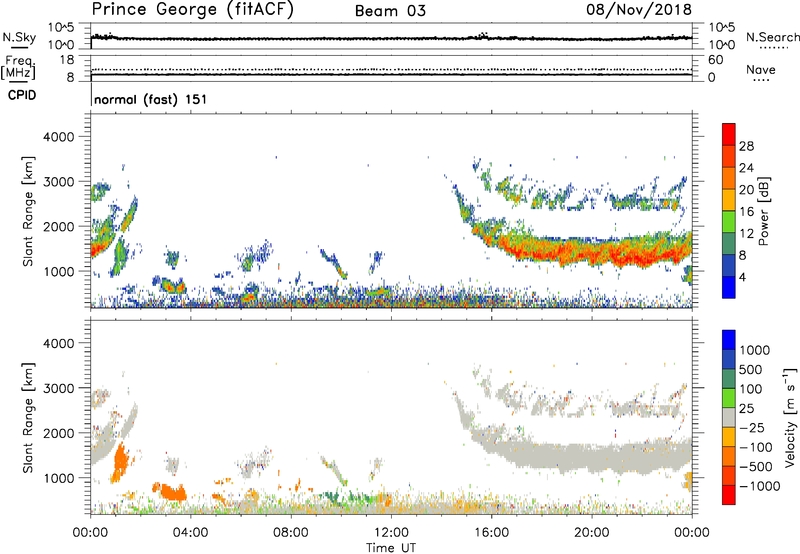Click the 'Nave' legend label

click(x=761, y=69)
